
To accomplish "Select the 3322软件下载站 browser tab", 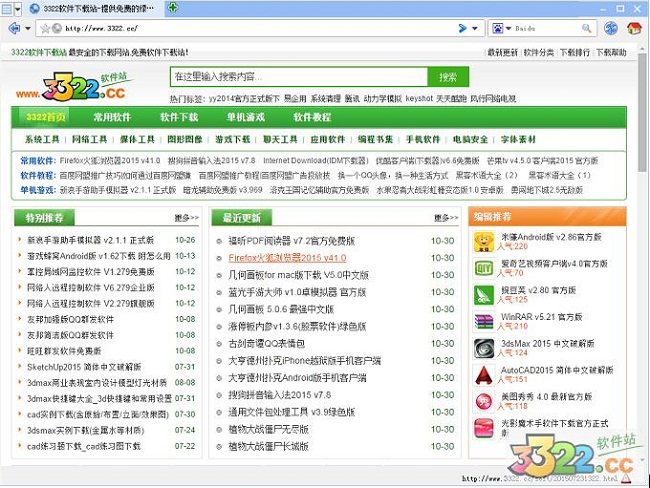I will [93, 8].
